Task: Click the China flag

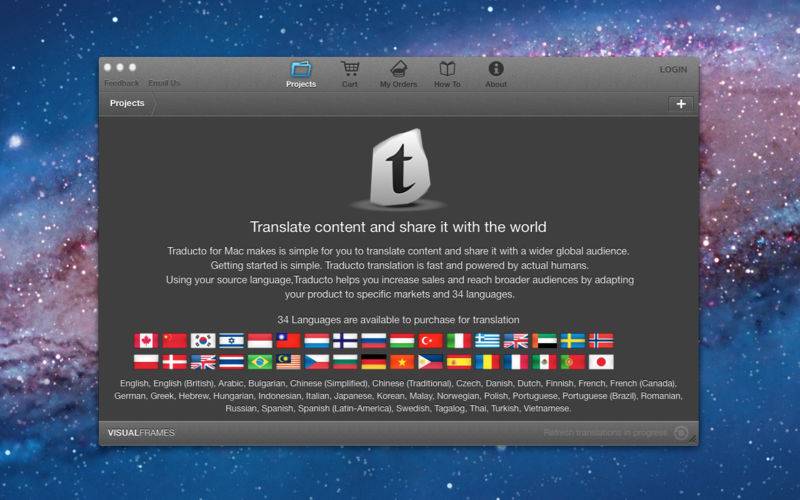Action: (x=174, y=341)
